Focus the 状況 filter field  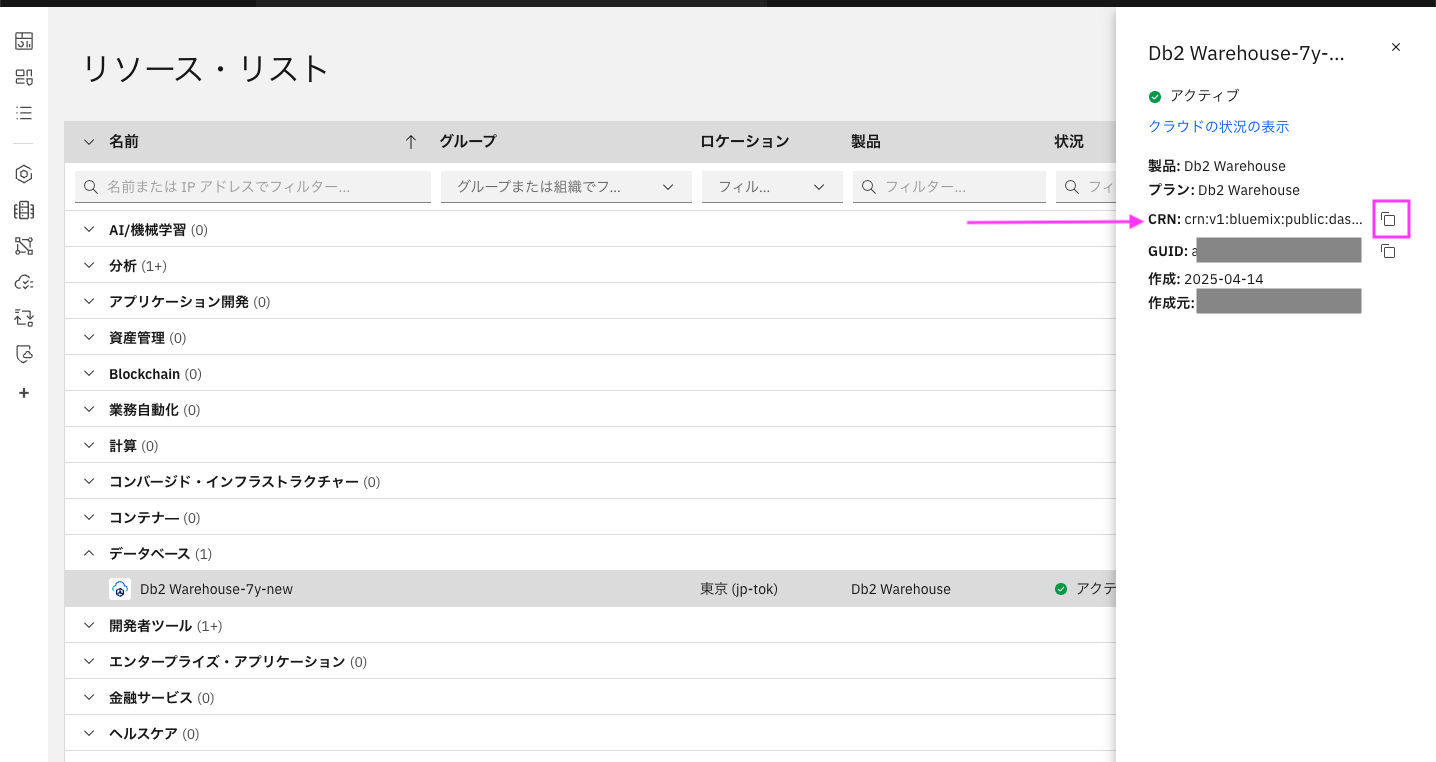tap(1086, 187)
